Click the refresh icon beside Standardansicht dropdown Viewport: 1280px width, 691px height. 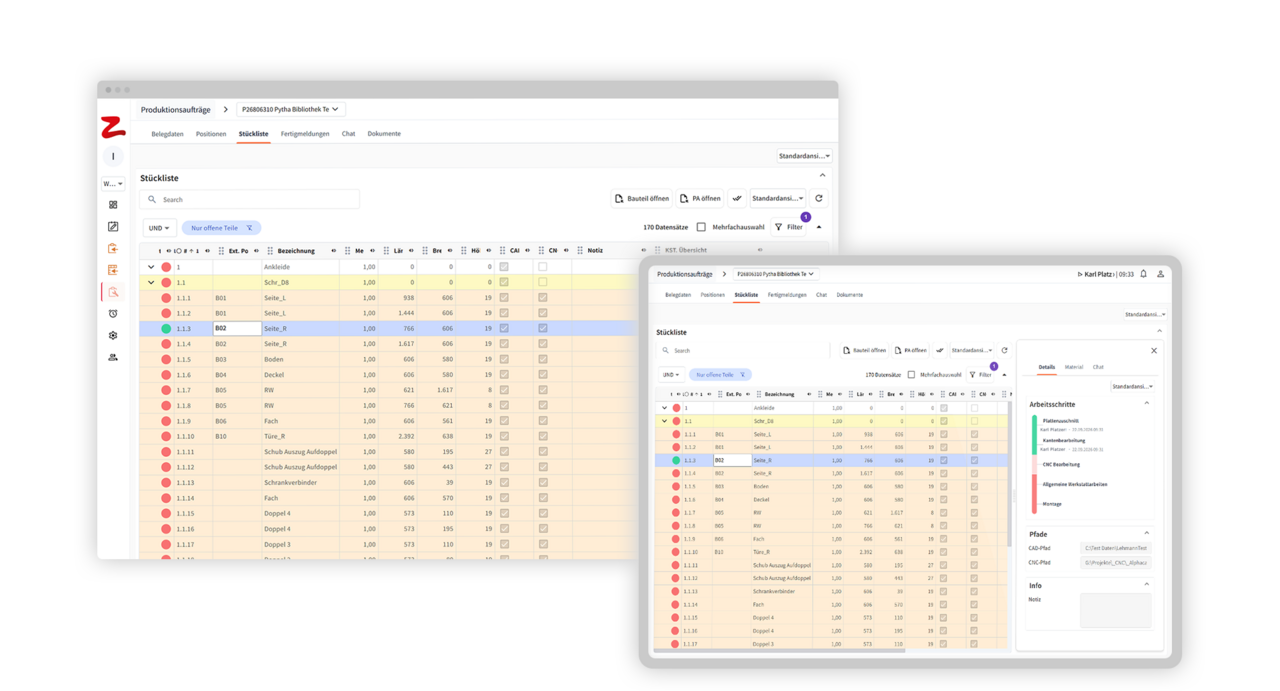(x=819, y=199)
